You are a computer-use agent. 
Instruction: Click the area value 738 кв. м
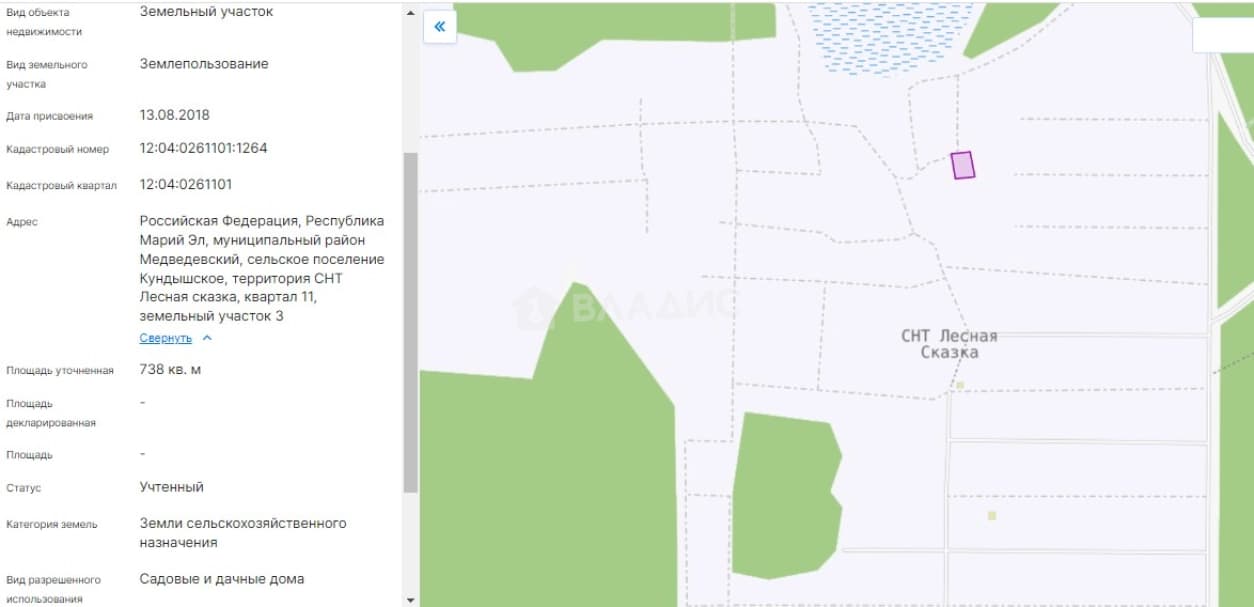pyautogui.click(x=170, y=369)
